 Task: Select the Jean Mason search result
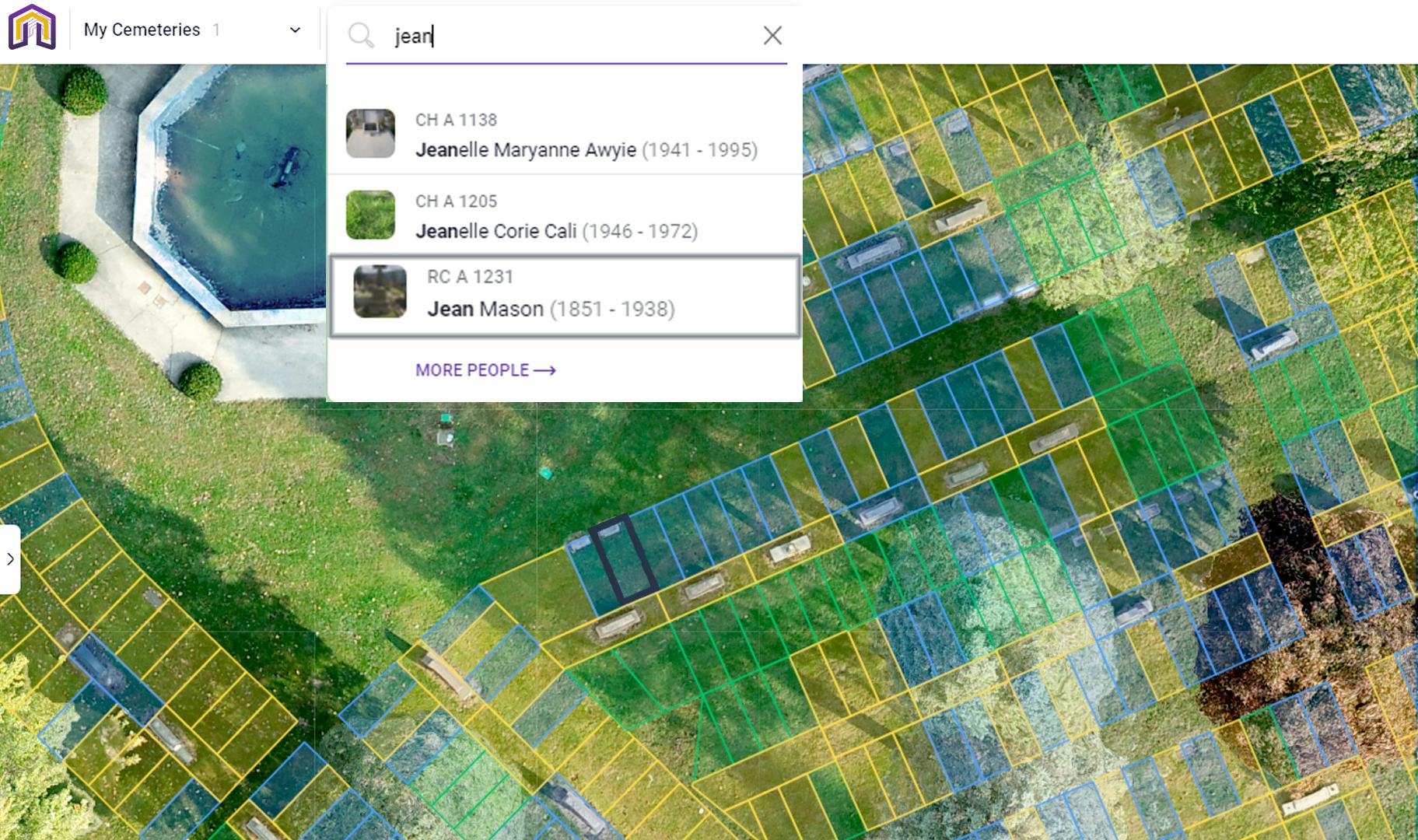pyautogui.click(x=565, y=296)
